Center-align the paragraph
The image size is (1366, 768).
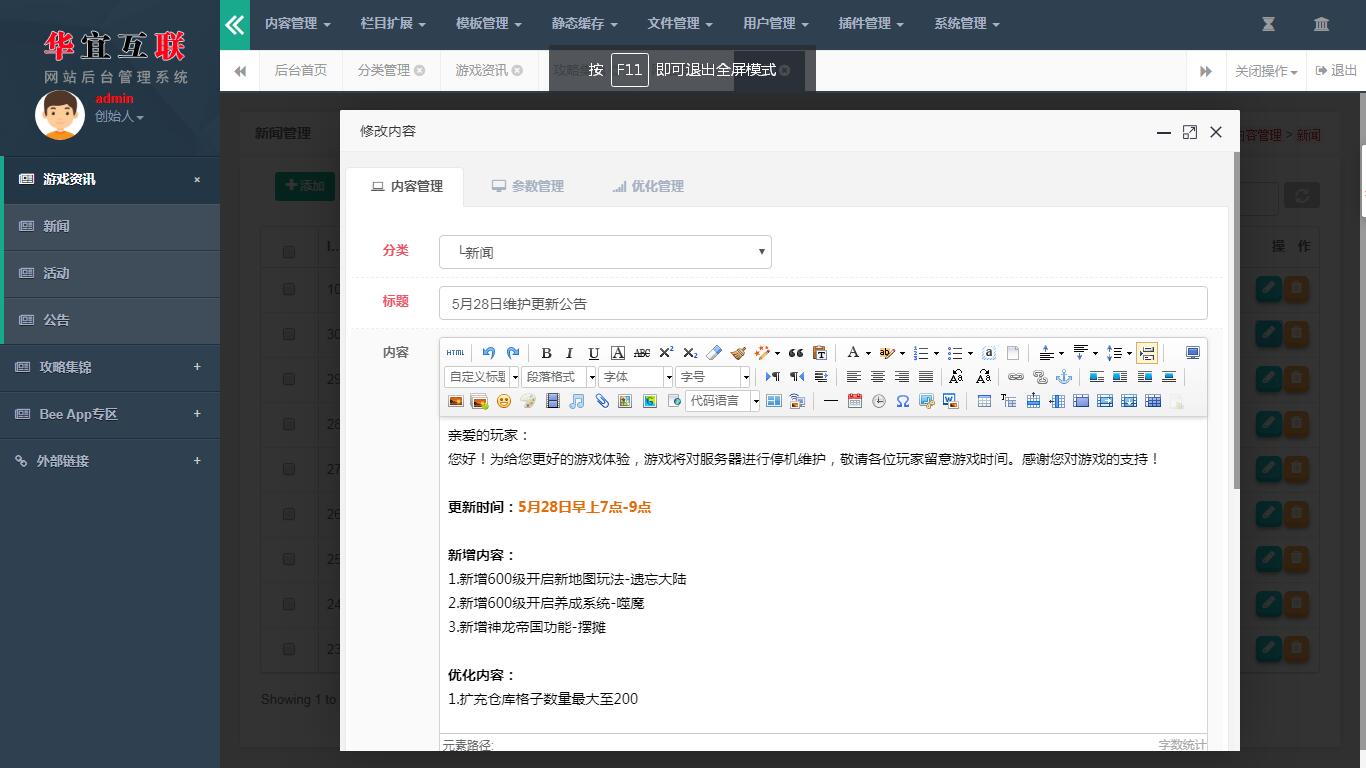point(878,377)
